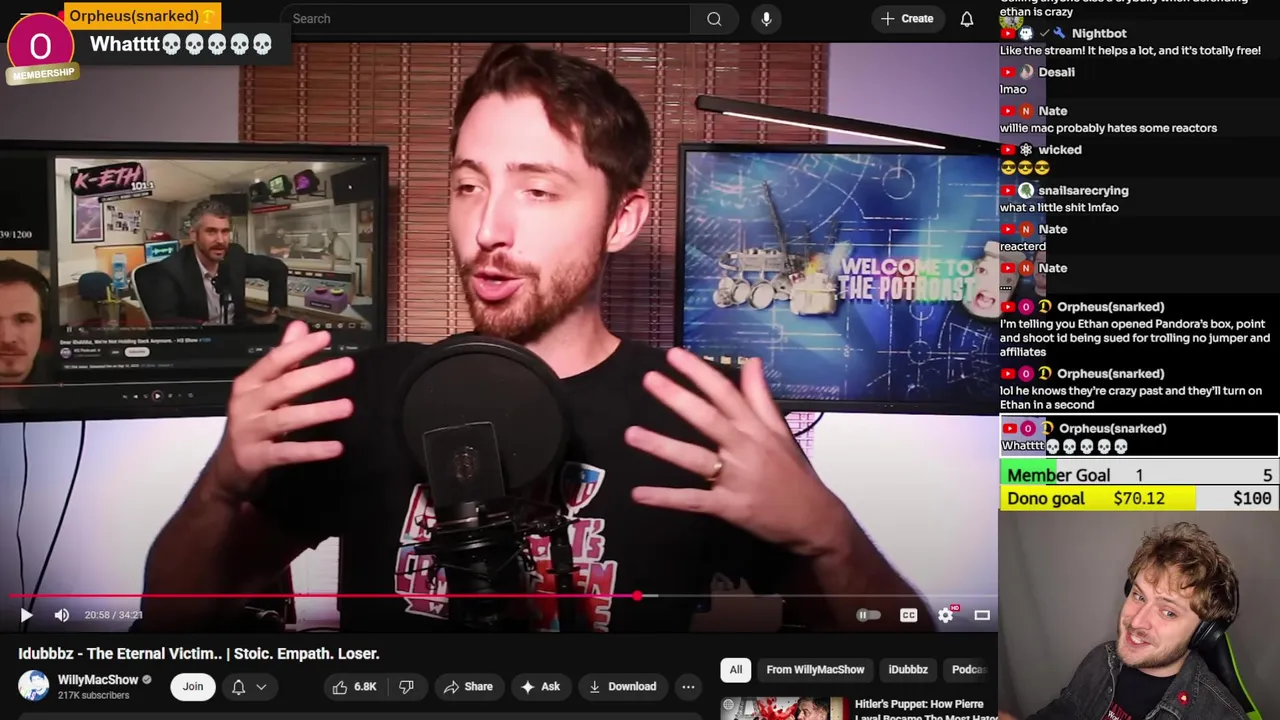The image size is (1280, 720).
Task: Click the video timestamp 20:58 / 34:21
Action: coord(113,615)
